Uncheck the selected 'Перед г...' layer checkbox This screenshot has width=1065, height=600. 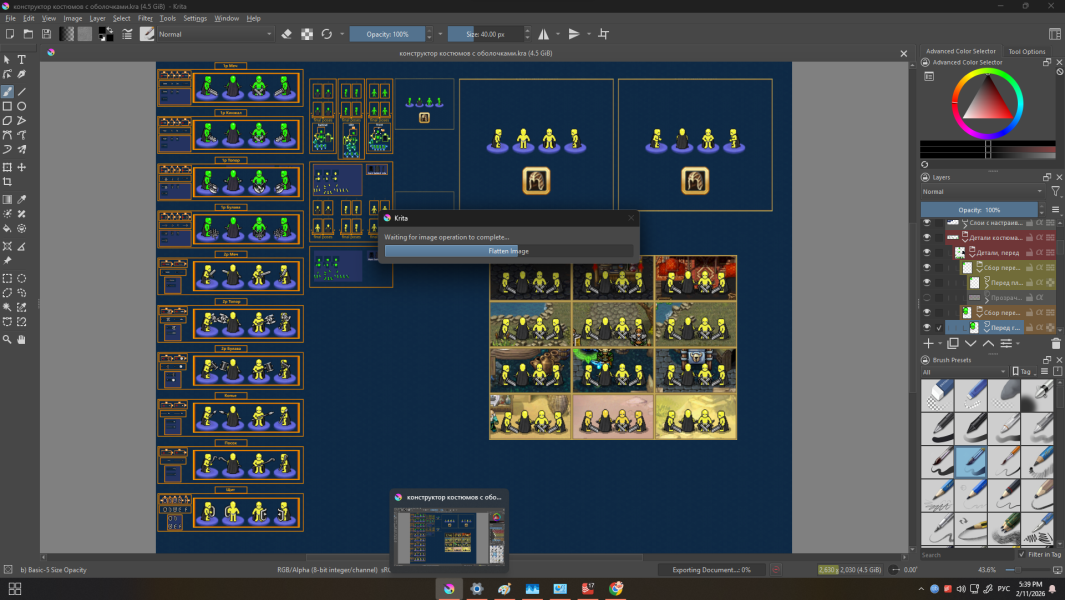[939, 328]
